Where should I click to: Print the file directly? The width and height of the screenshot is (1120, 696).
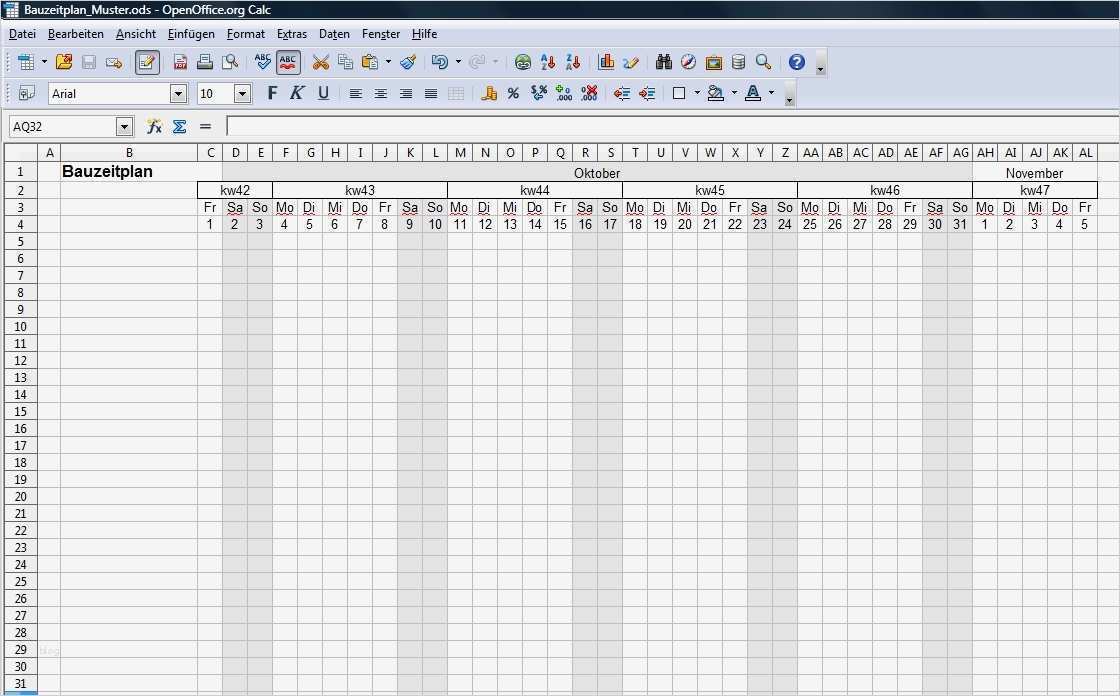point(205,62)
